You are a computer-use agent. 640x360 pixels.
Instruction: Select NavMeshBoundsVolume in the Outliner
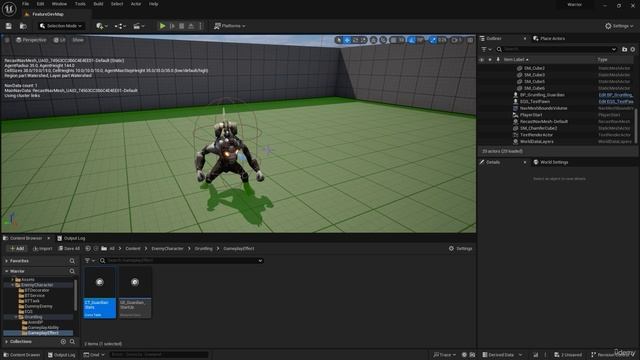543,108
